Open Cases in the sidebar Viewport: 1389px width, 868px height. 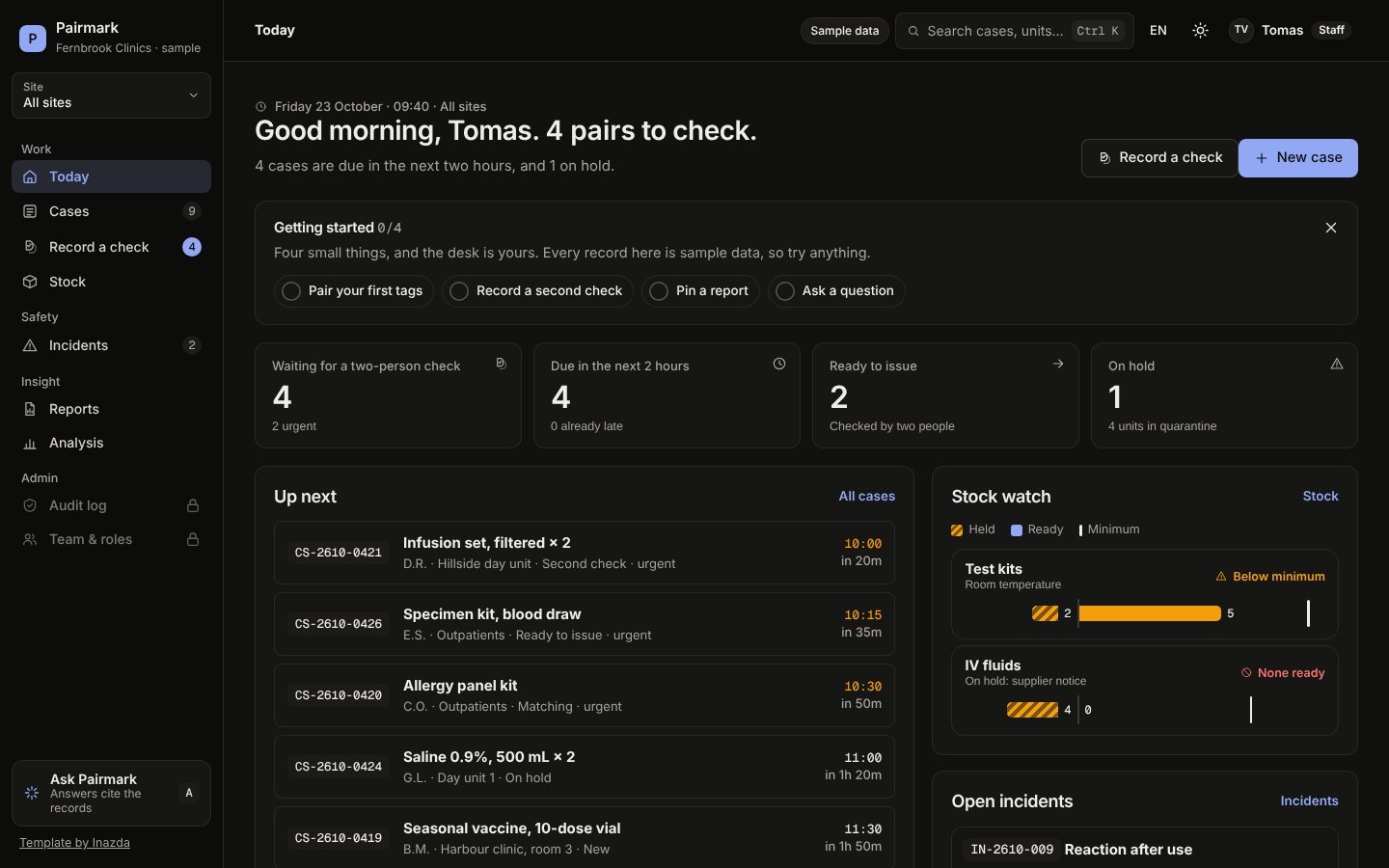pos(111,211)
